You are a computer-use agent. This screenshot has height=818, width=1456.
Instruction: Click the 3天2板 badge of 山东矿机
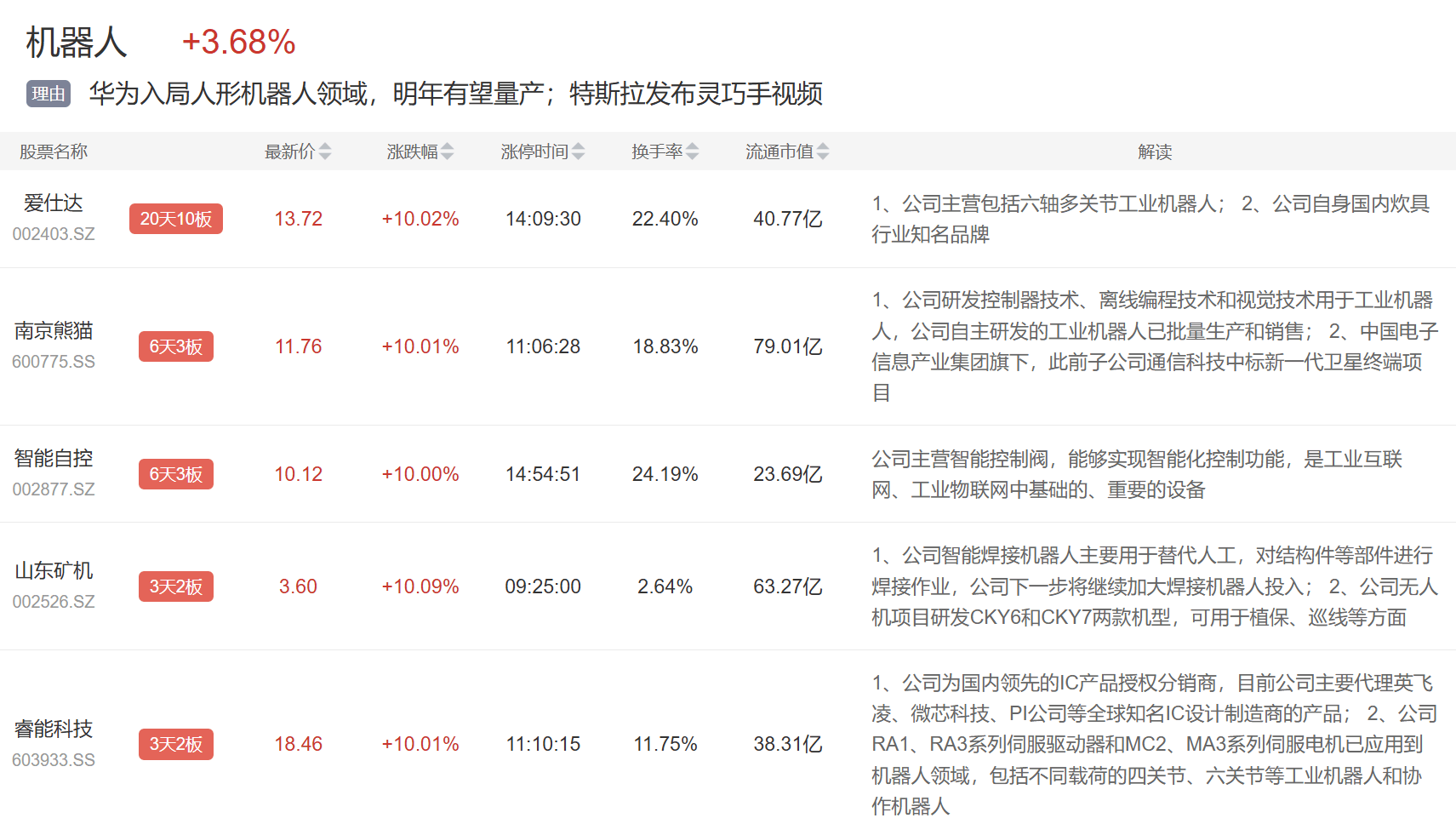pos(175,586)
